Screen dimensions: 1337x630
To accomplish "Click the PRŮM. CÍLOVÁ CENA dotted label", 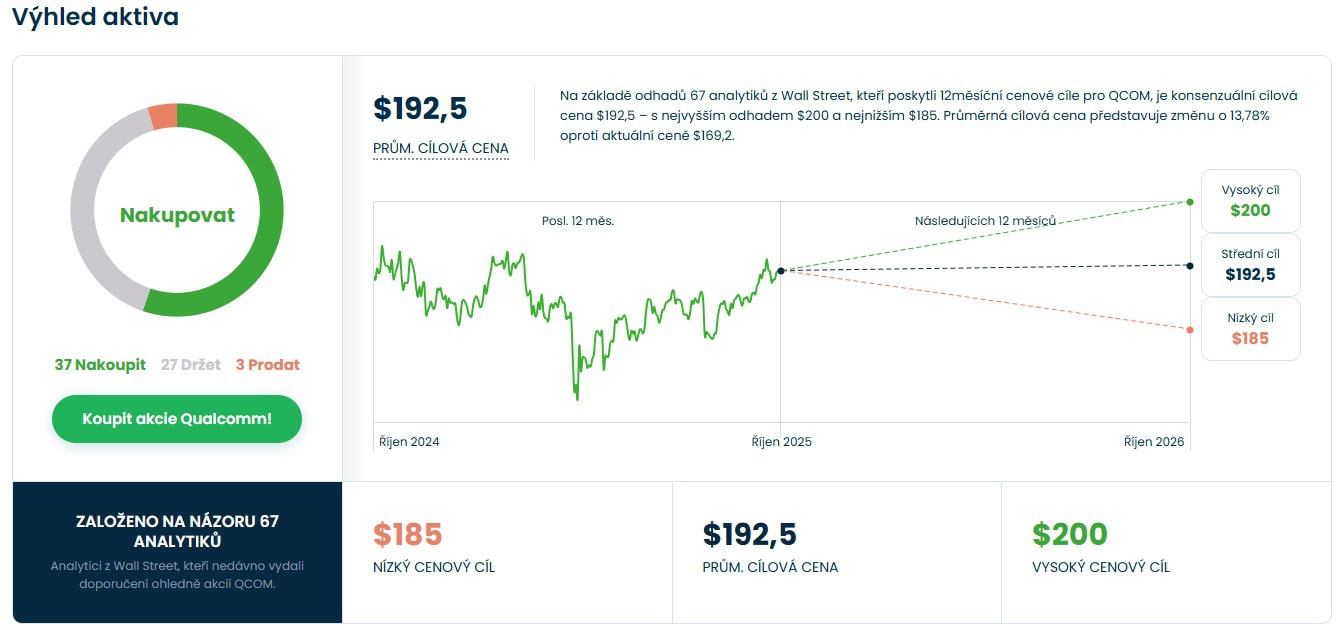I will [x=440, y=149].
